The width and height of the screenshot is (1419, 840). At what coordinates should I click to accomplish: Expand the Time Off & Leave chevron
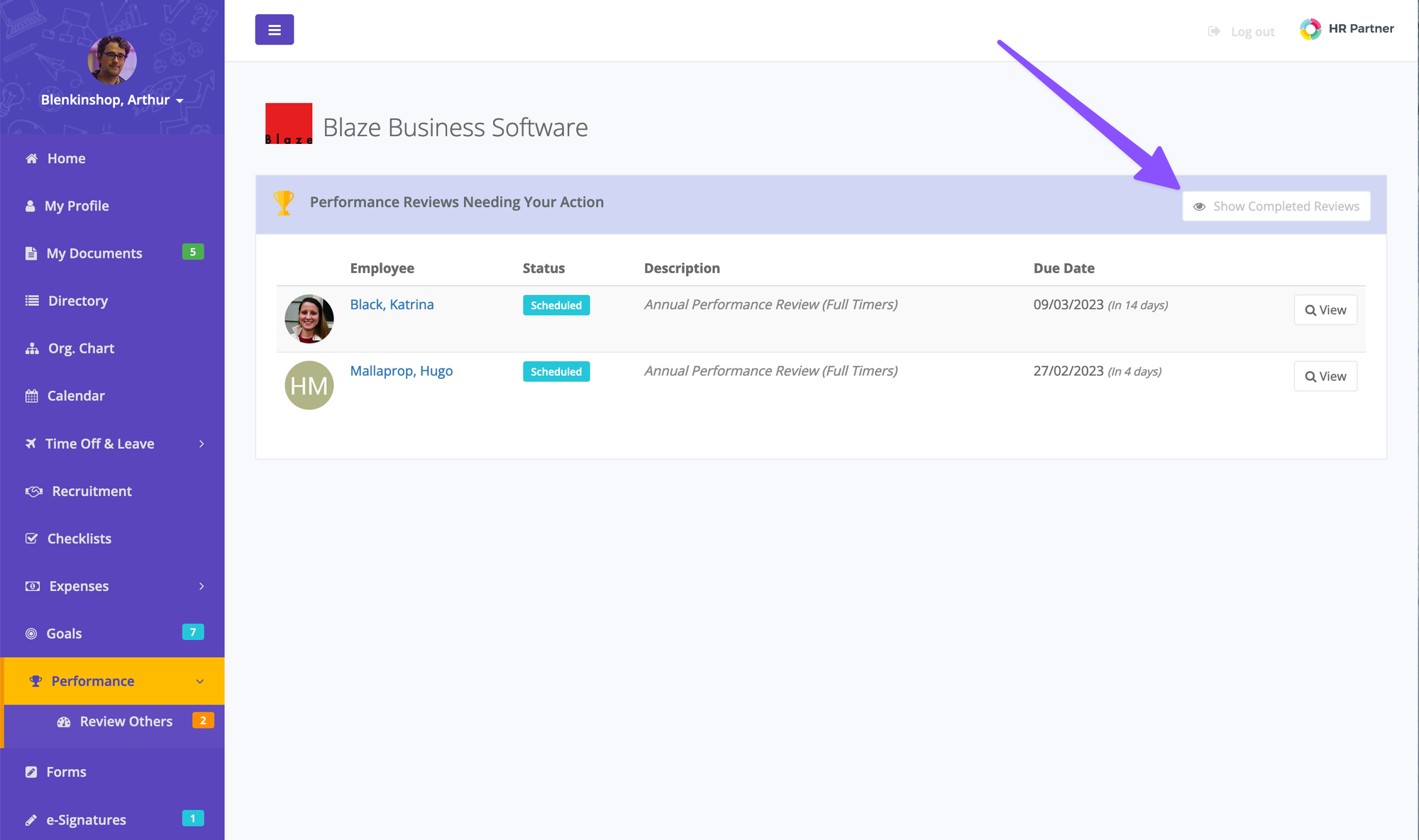(201, 443)
